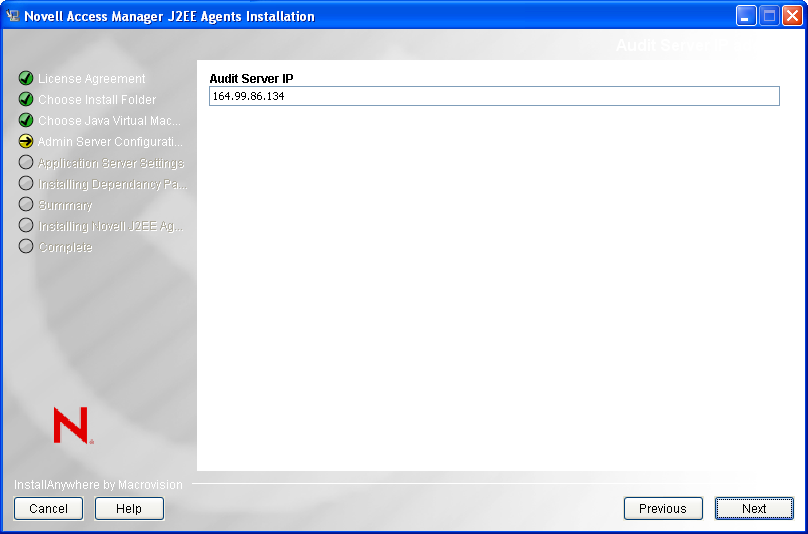Select the License Agreement step label

point(92,79)
